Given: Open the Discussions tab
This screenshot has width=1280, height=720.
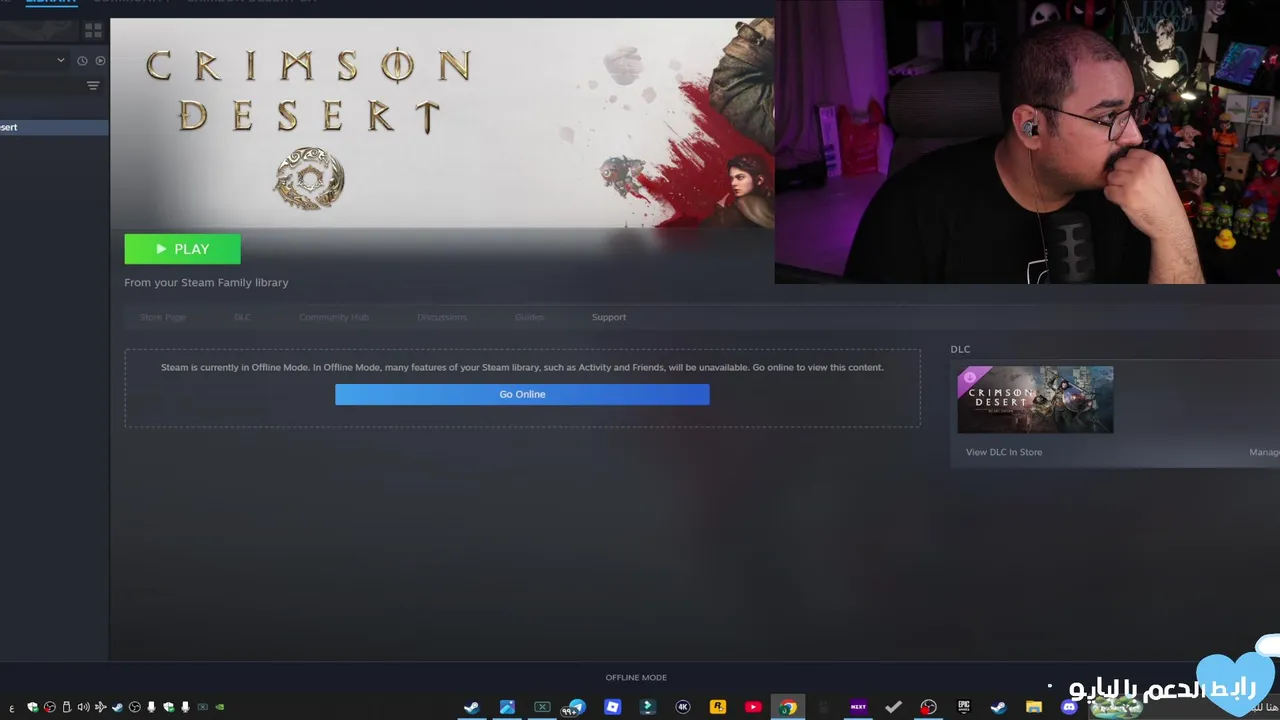Looking at the screenshot, I should pyautogui.click(x=442, y=317).
